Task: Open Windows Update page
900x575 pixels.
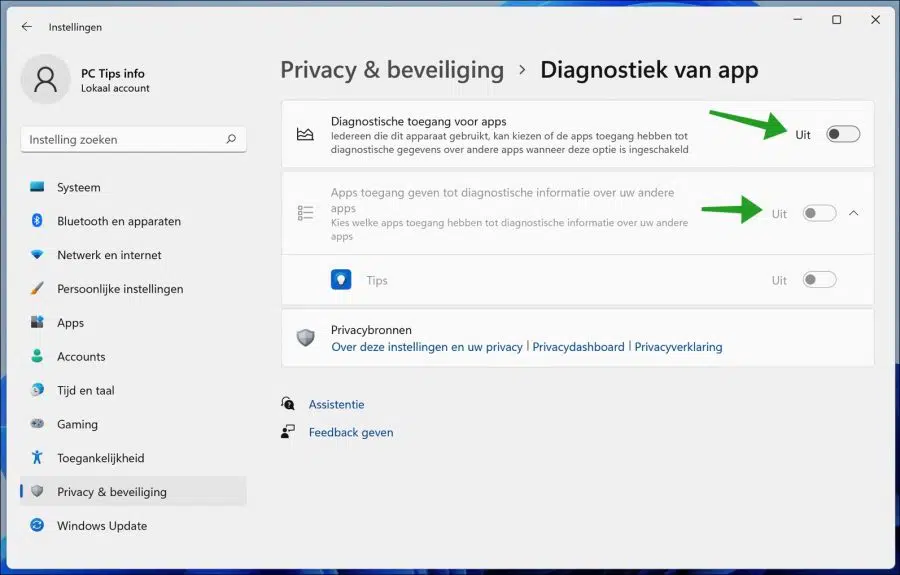Action: (x=133, y=526)
